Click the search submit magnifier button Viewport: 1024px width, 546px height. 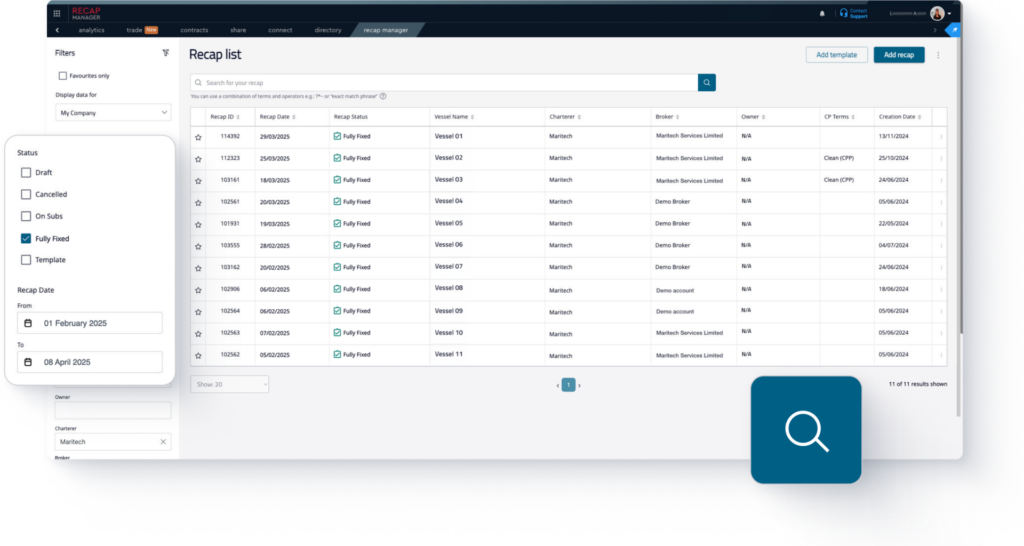point(707,82)
